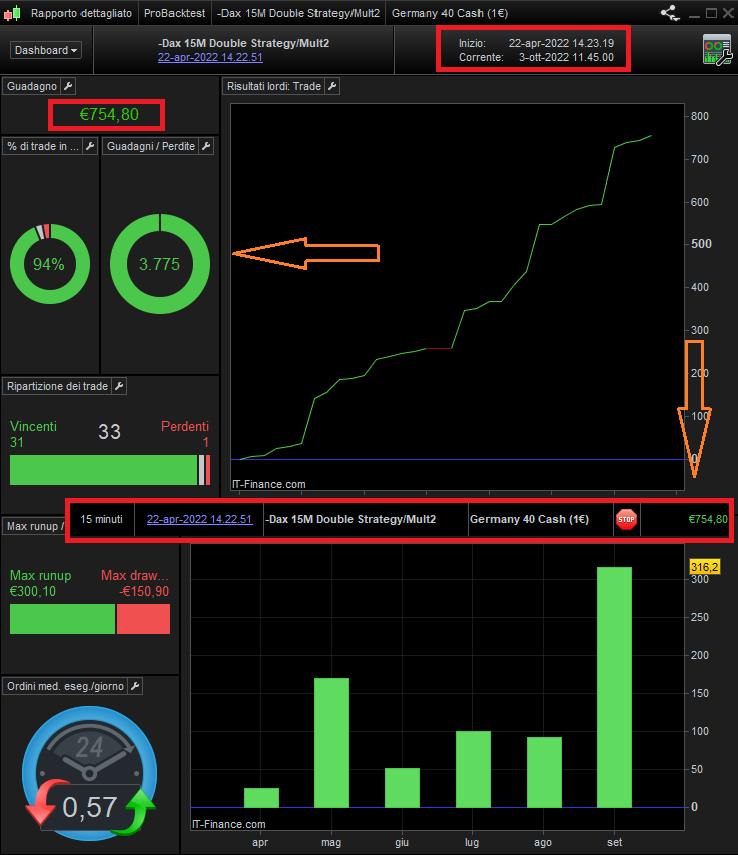
Task: Open the 22-apr-2022 14.22.51 link in strategy row
Action: [199, 519]
